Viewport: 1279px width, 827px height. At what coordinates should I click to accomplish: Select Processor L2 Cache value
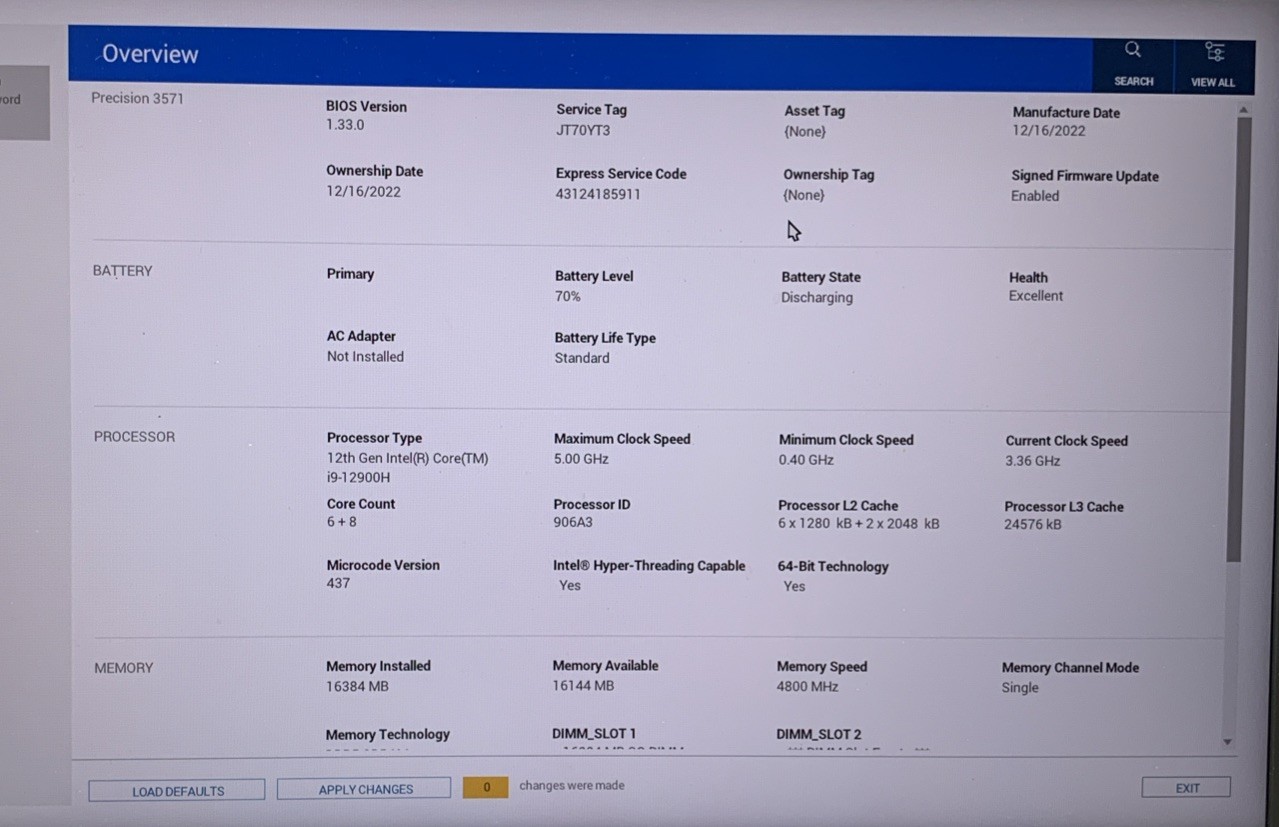pos(859,523)
